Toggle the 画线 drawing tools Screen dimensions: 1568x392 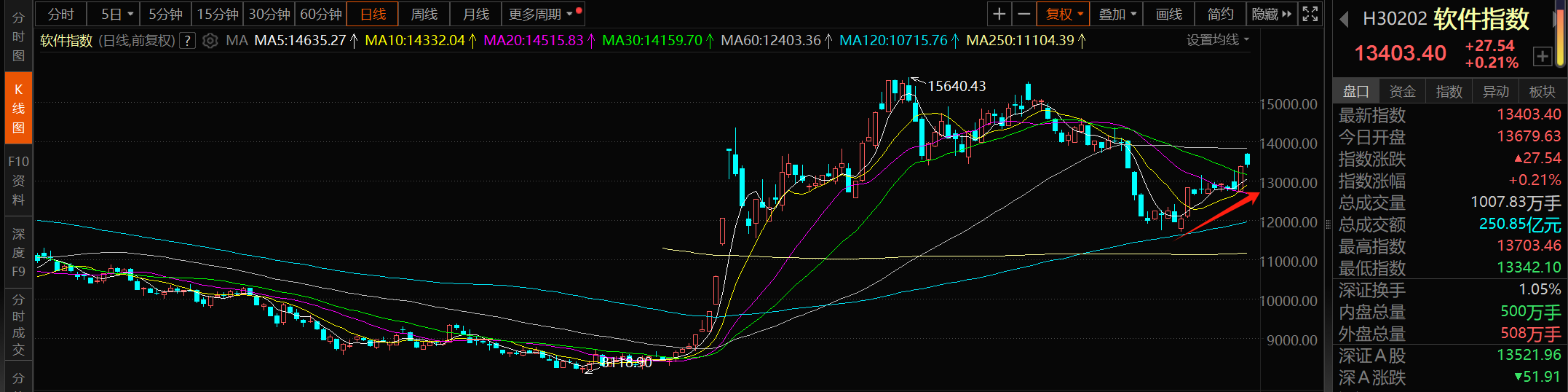coord(1168,14)
